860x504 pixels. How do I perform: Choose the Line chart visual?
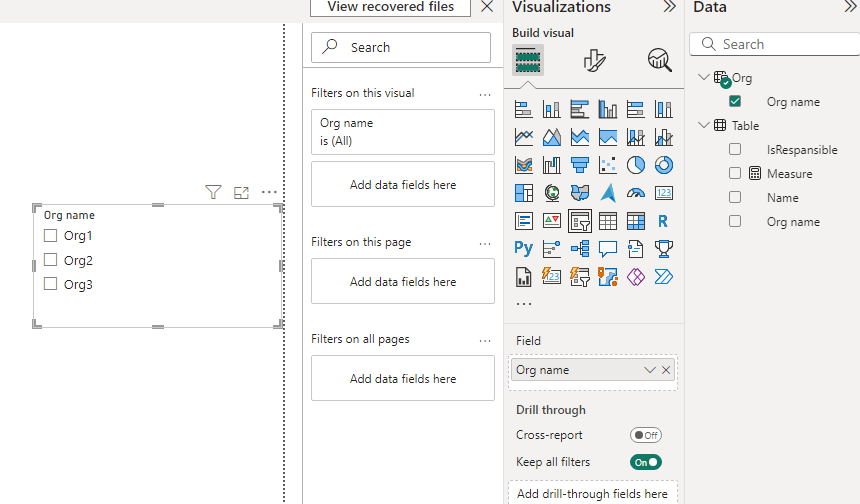coord(524,137)
